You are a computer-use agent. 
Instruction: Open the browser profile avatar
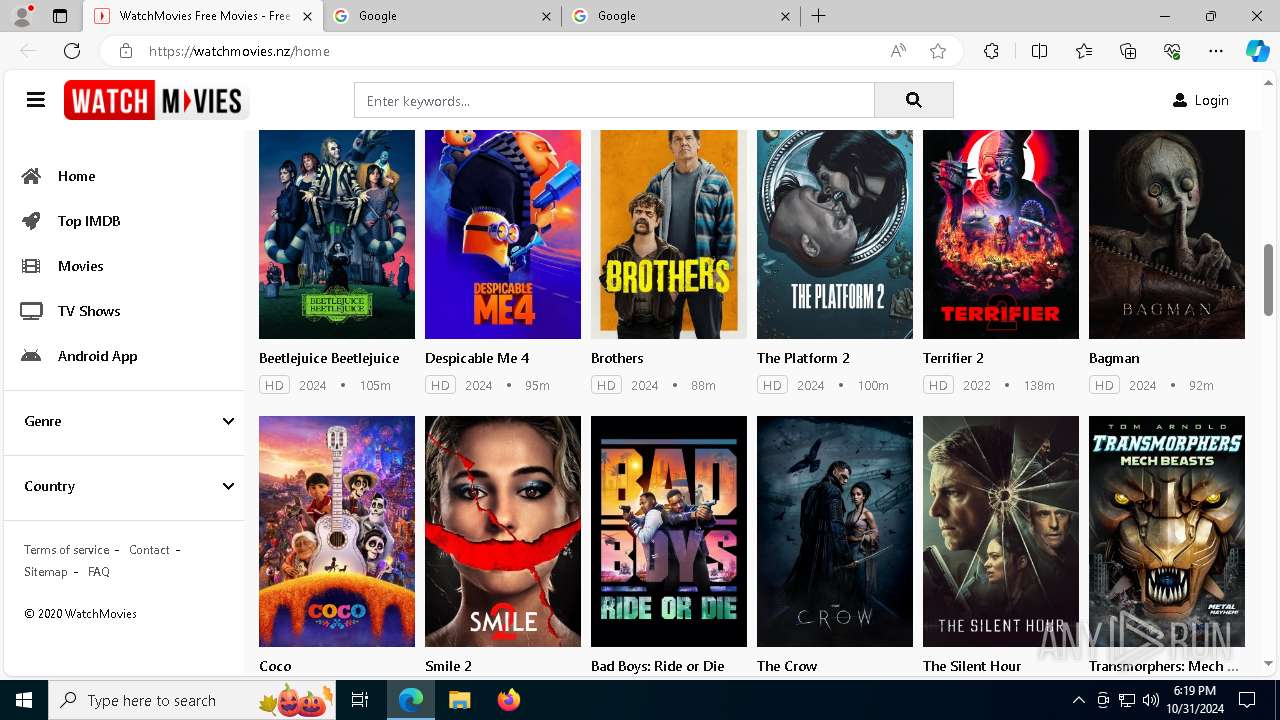pyautogui.click(x=22, y=16)
